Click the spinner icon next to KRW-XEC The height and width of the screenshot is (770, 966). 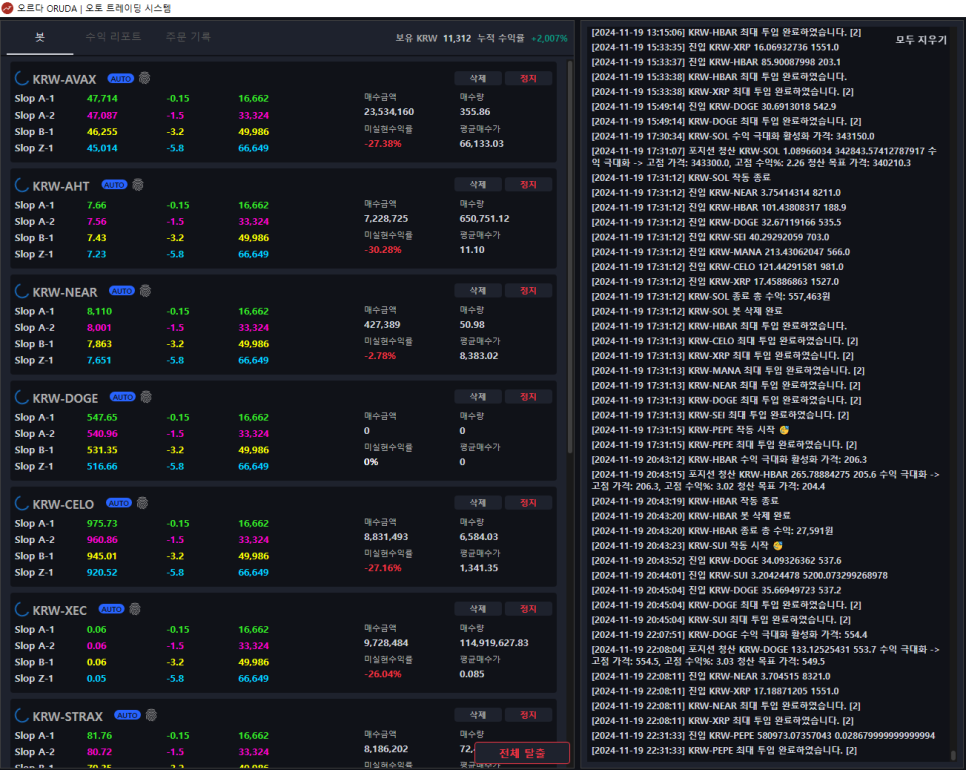22,609
